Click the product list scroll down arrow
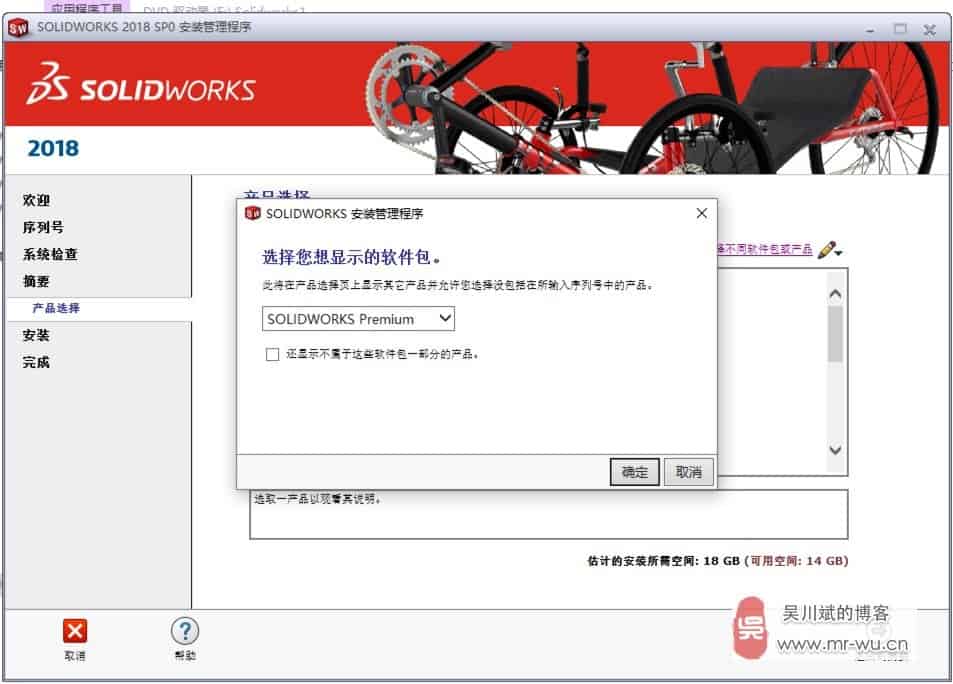This screenshot has height=684, width=953. pyautogui.click(x=835, y=450)
